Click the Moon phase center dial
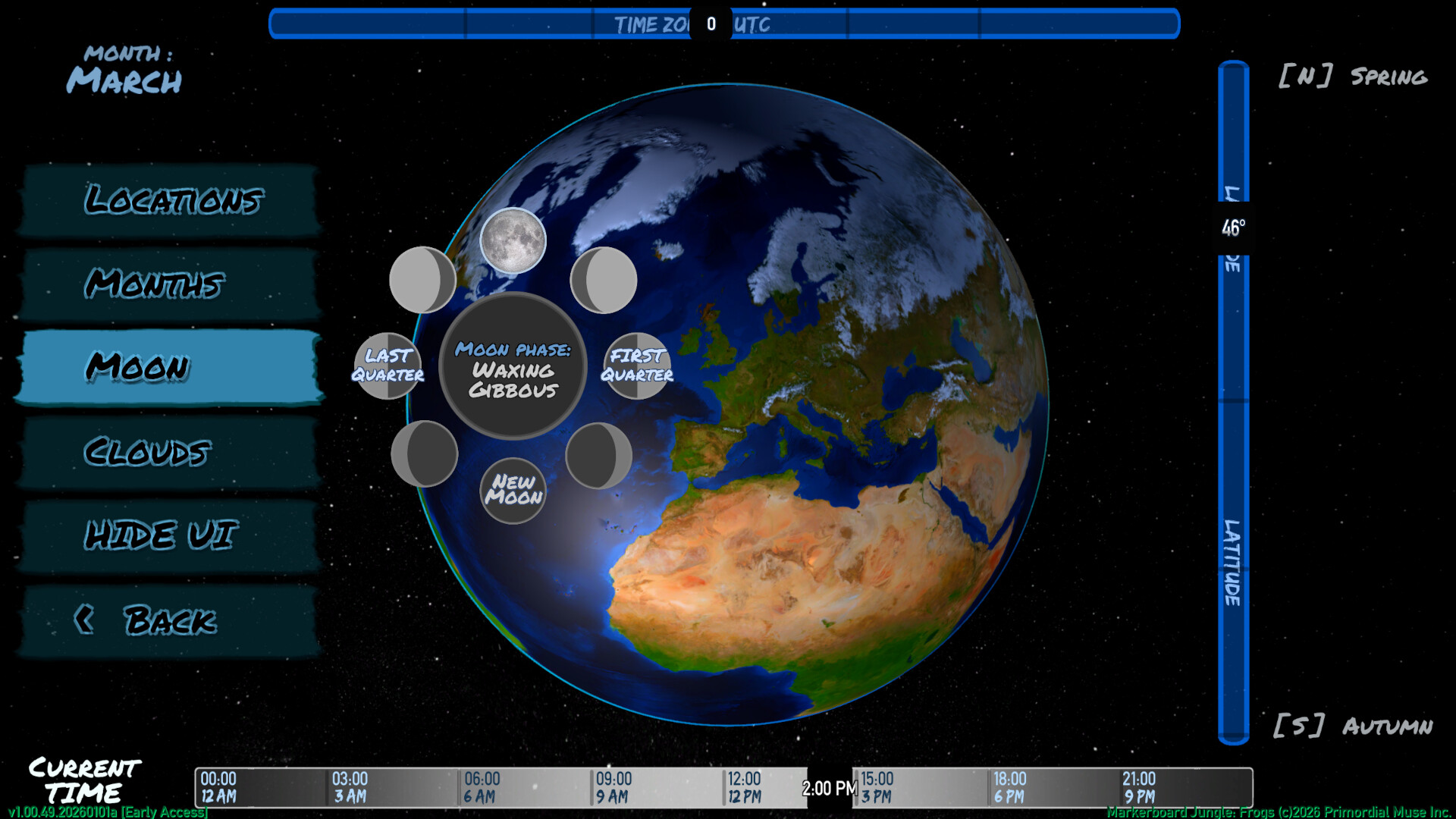 [x=513, y=366]
